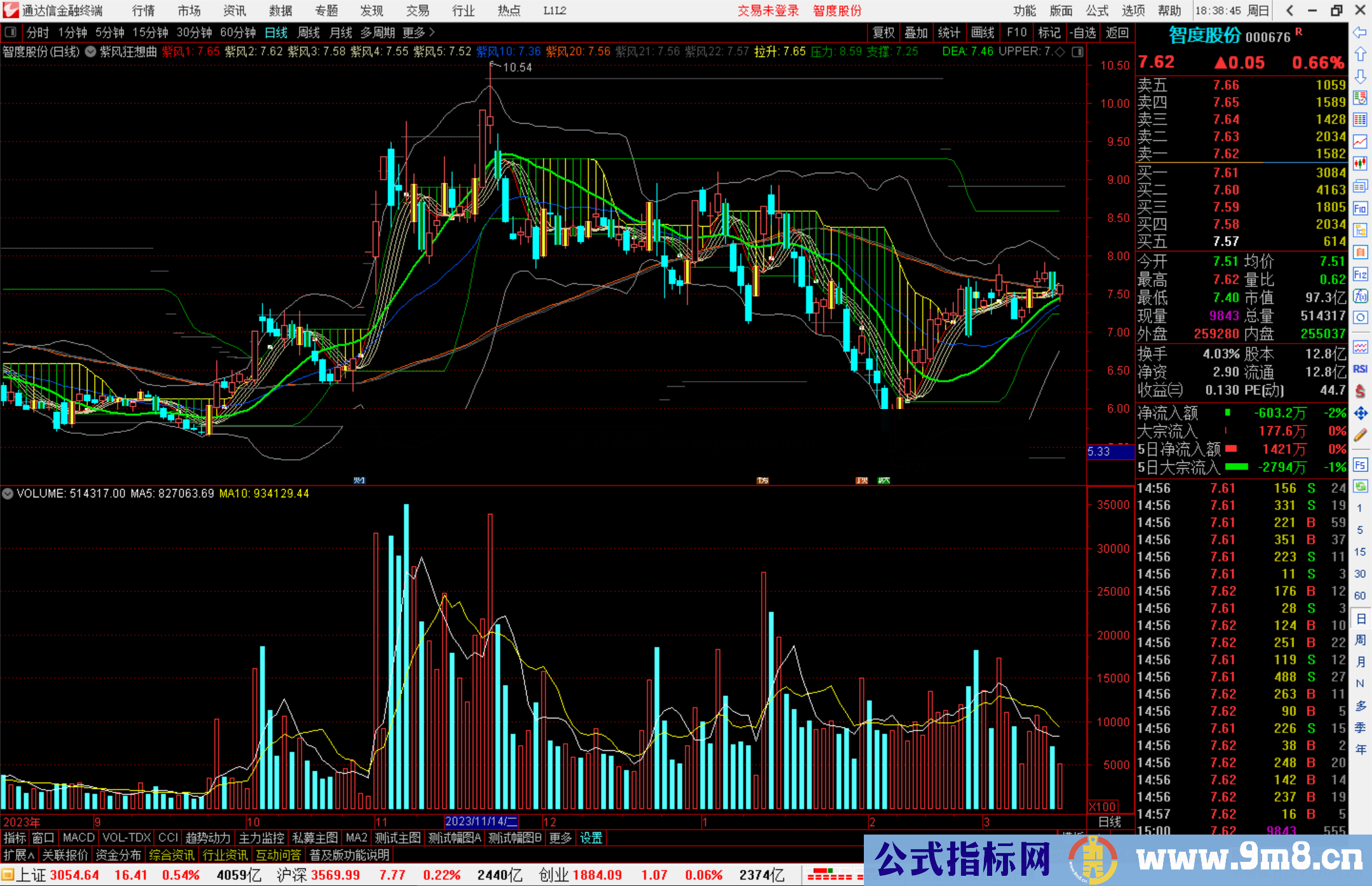The image size is (1372, 886).
Task: Click the trend line chart sidebar icon
Action: (1360, 142)
